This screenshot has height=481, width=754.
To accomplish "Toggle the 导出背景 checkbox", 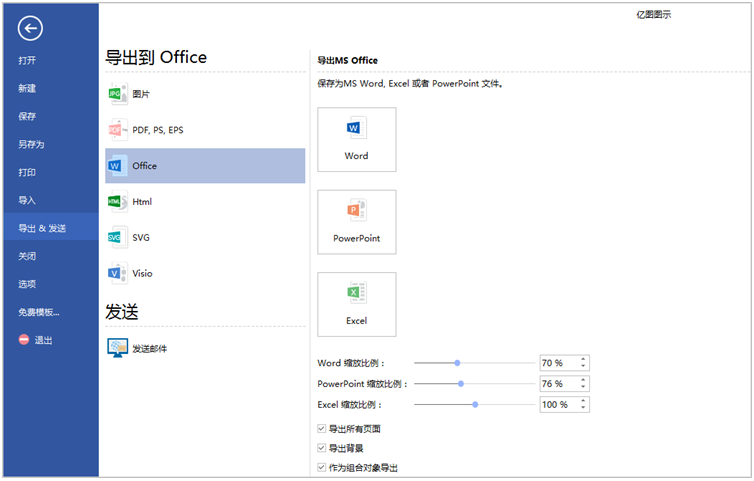I will 322,448.
